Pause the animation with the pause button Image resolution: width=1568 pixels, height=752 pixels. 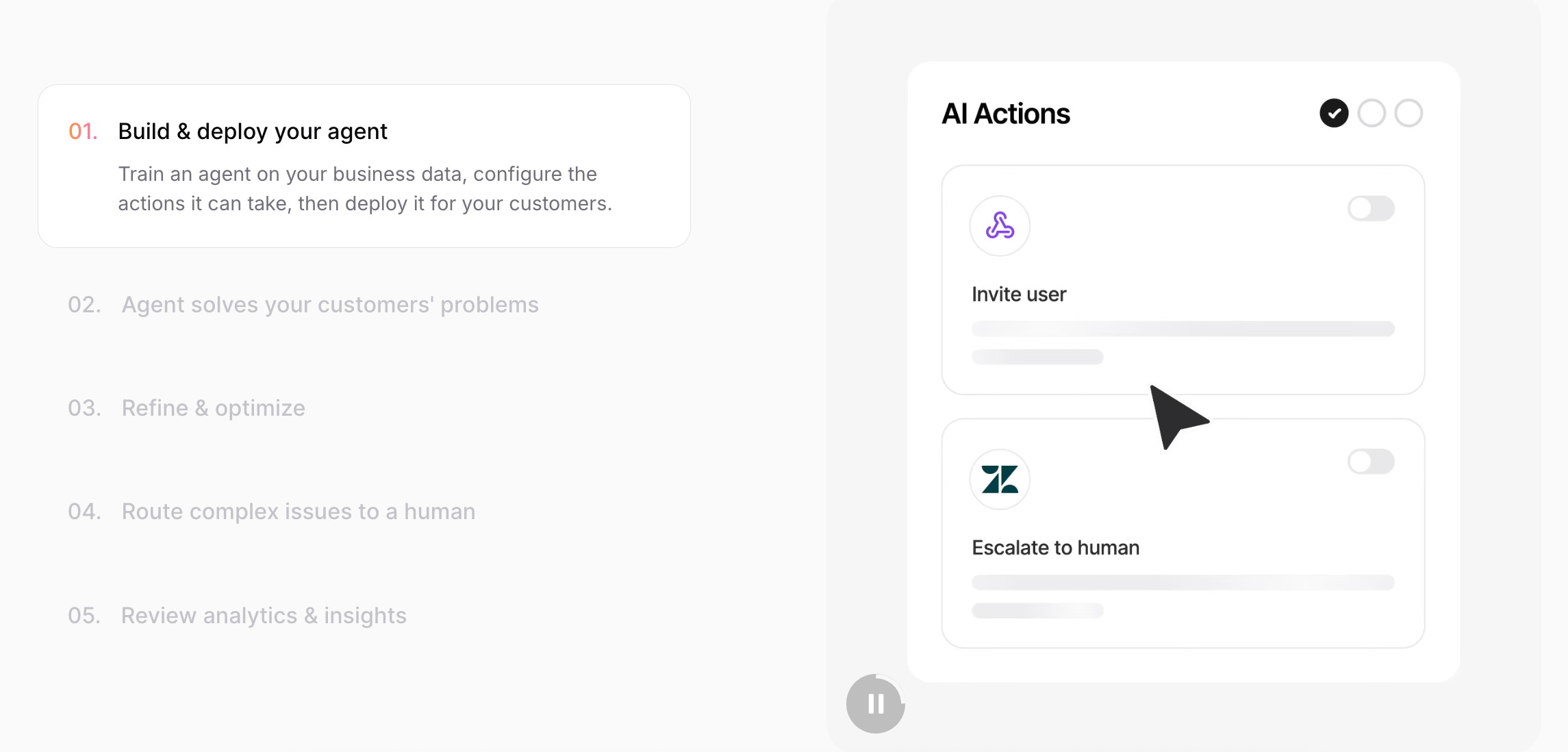tap(875, 703)
